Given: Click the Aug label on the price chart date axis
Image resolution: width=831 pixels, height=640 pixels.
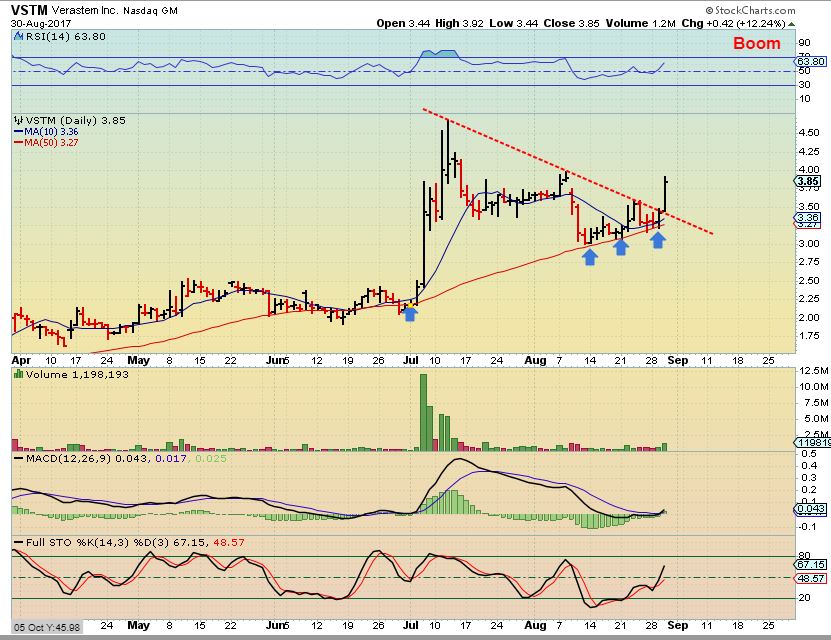Looking at the screenshot, I should 535,360.
